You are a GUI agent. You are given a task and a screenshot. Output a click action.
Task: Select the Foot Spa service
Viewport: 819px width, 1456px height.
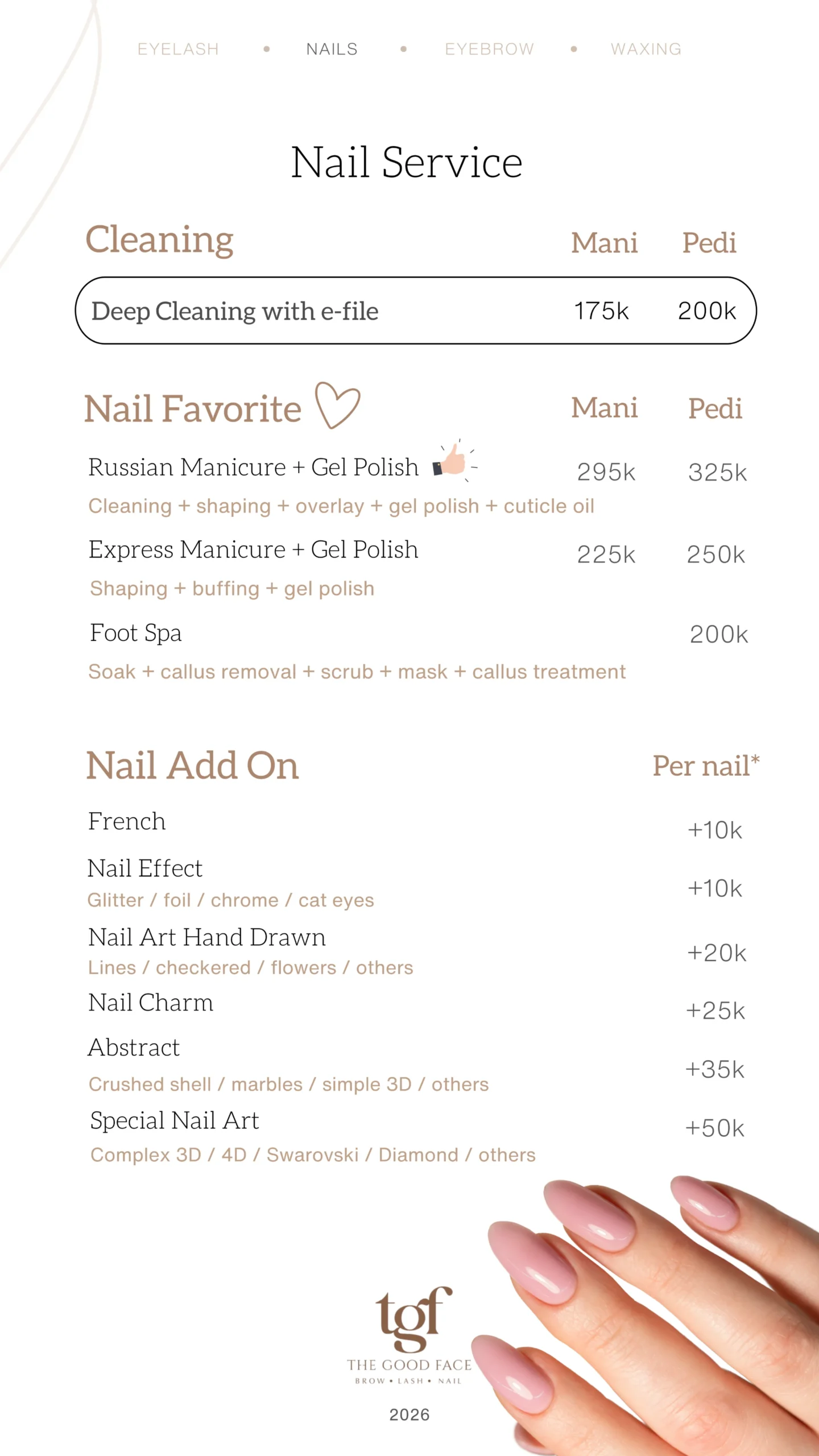(x=136, y=633)
